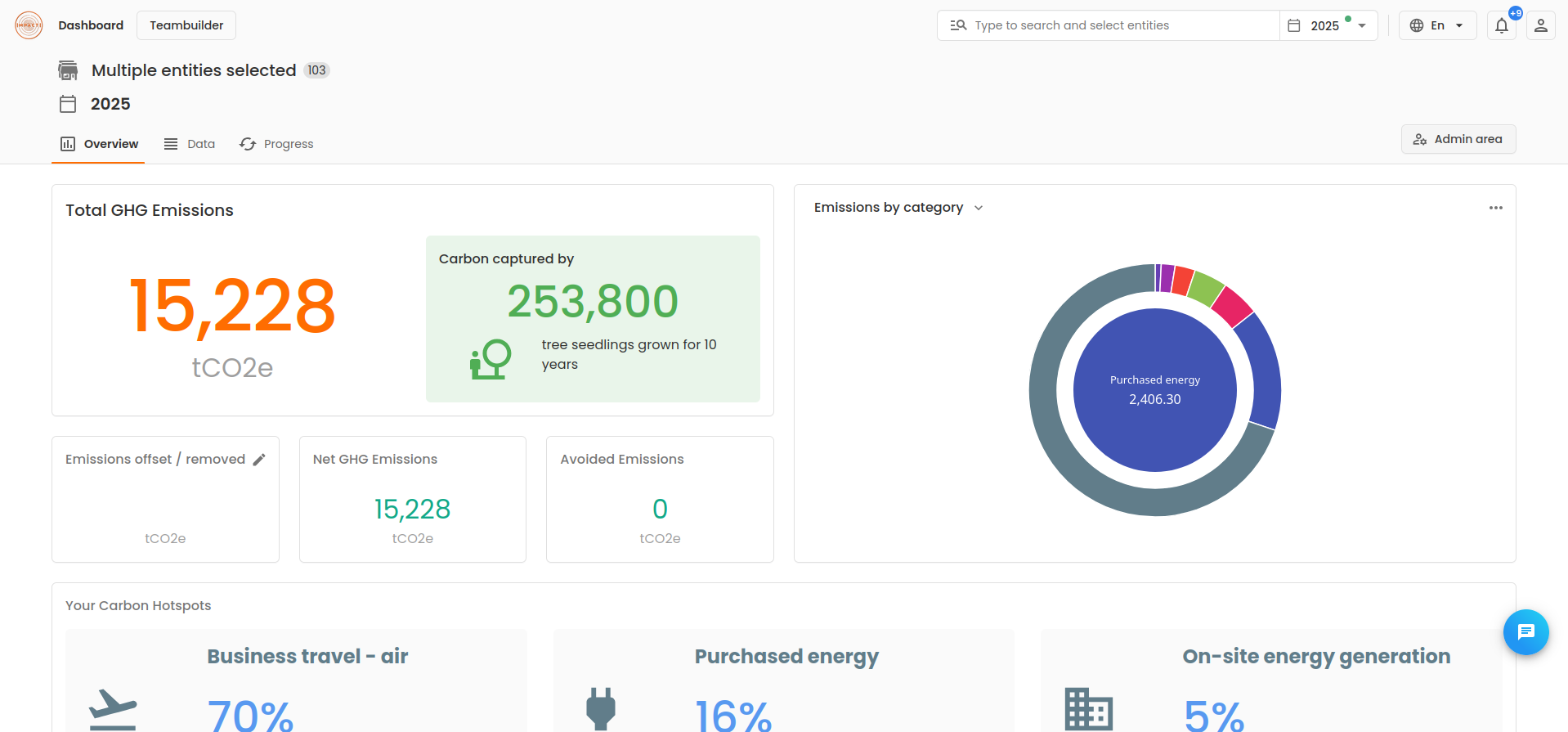Click the airplane icon in Business travel
The height and width of the screenshot is (732, 1568).
[113, 708]
